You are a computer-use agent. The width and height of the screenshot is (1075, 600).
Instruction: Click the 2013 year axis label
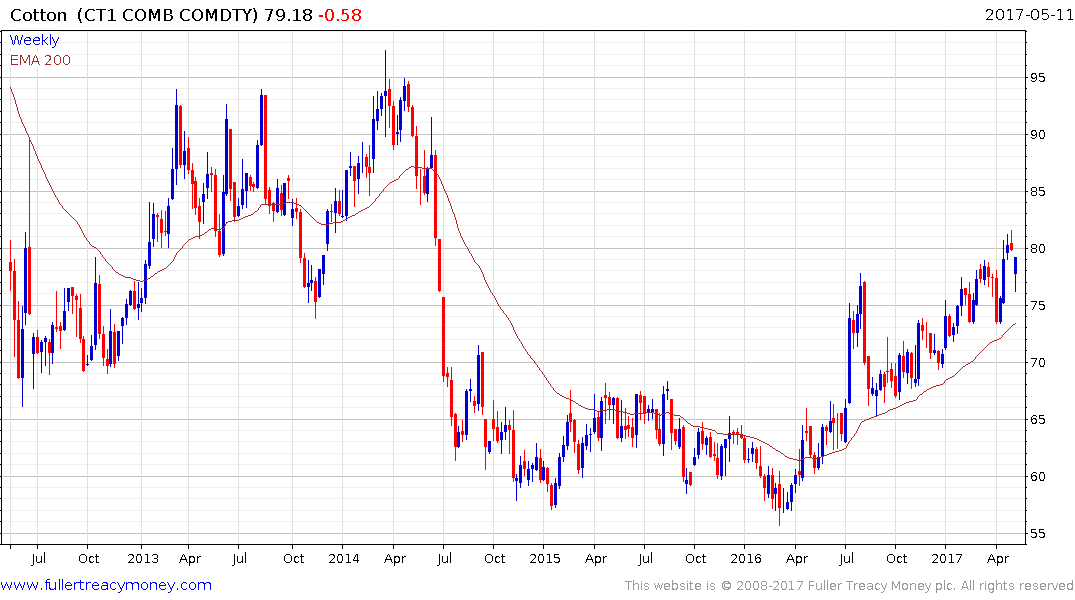click(x=143, y=558)
